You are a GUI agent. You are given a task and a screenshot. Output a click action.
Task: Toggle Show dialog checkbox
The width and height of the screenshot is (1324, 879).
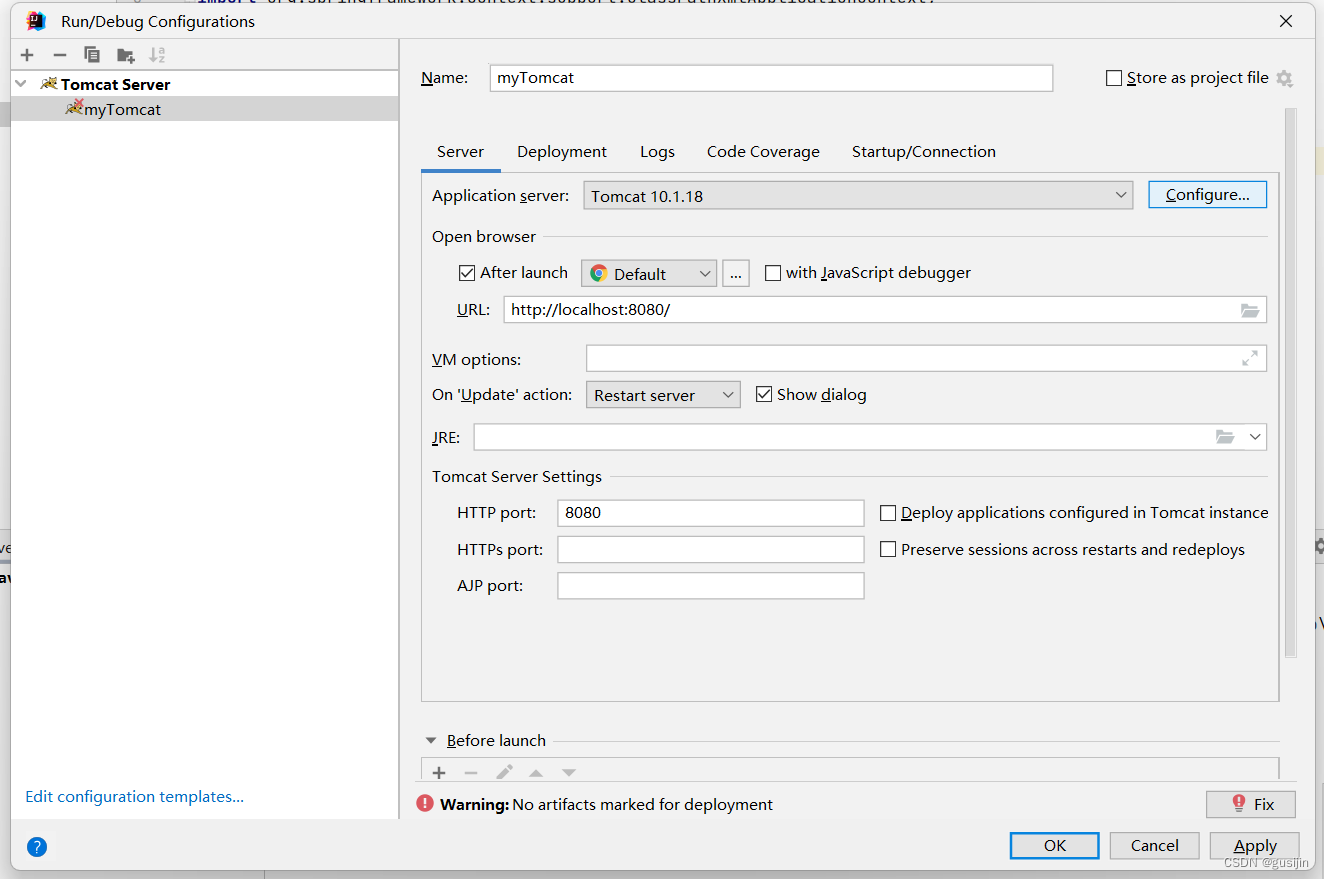point(764,394)
